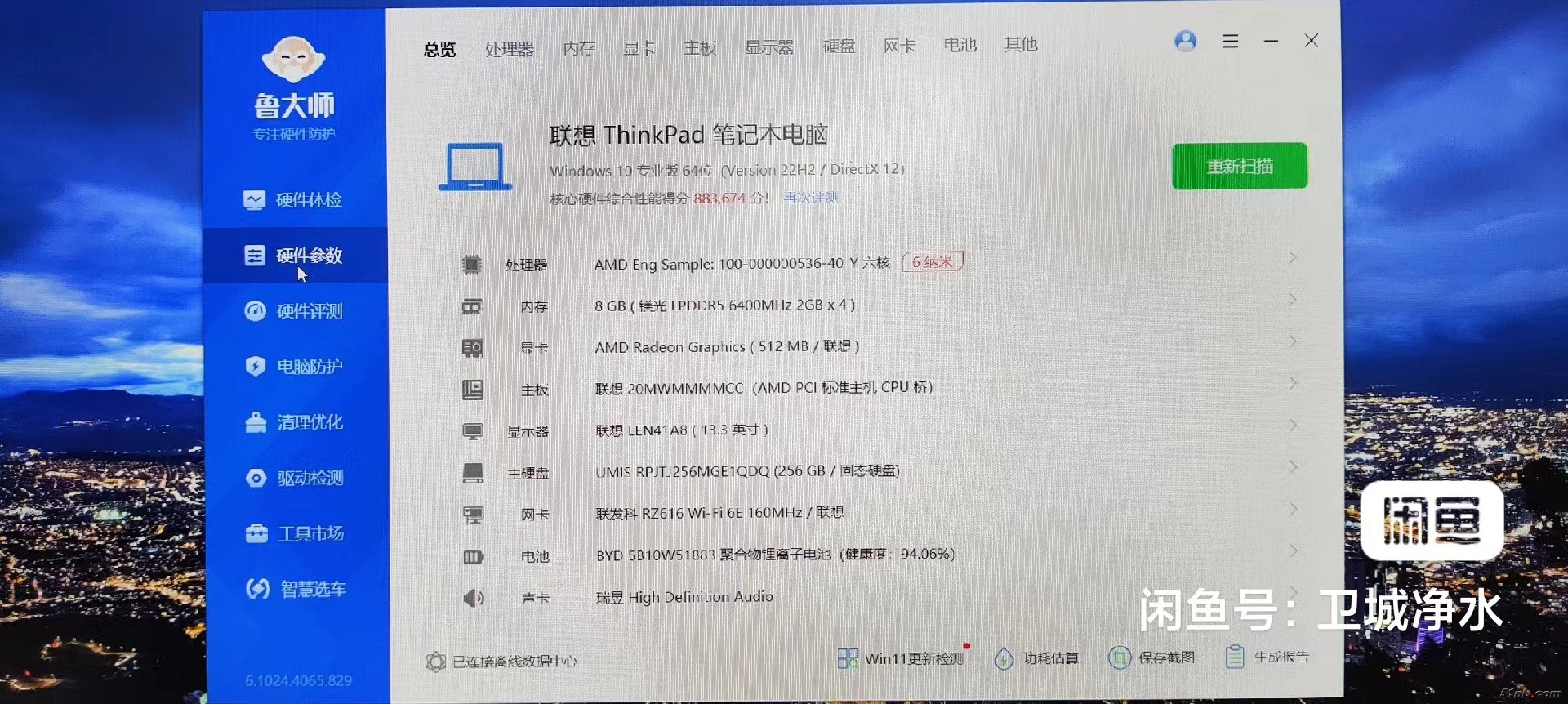The image size is (1568, 704).
Task: Click the 内存 memory icon
Action: point(472,306)
